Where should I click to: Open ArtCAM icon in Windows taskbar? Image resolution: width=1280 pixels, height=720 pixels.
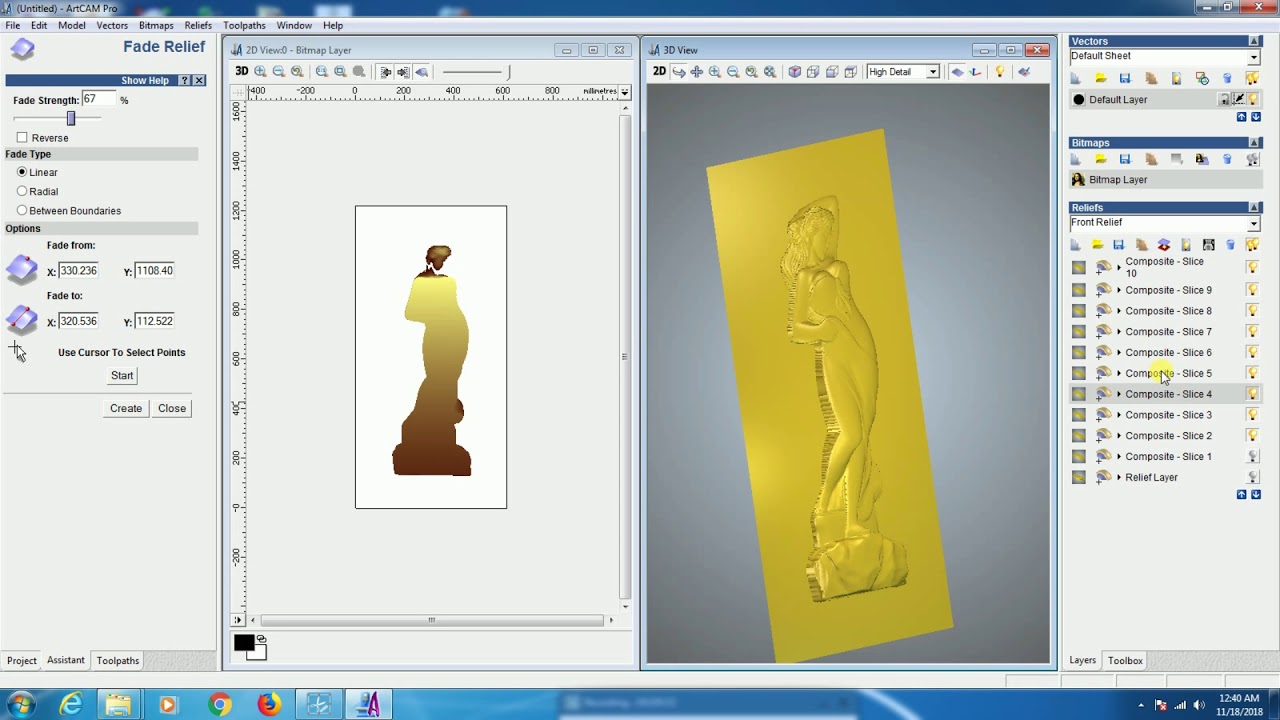click(367, 704)
